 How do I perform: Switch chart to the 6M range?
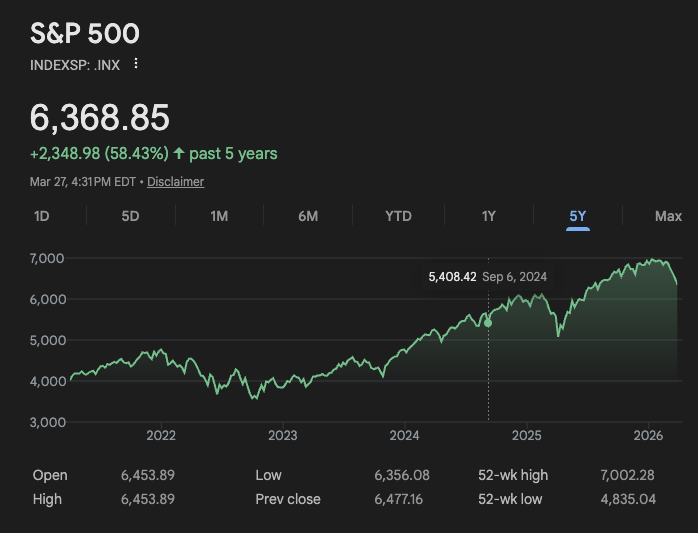coord(308,216)
